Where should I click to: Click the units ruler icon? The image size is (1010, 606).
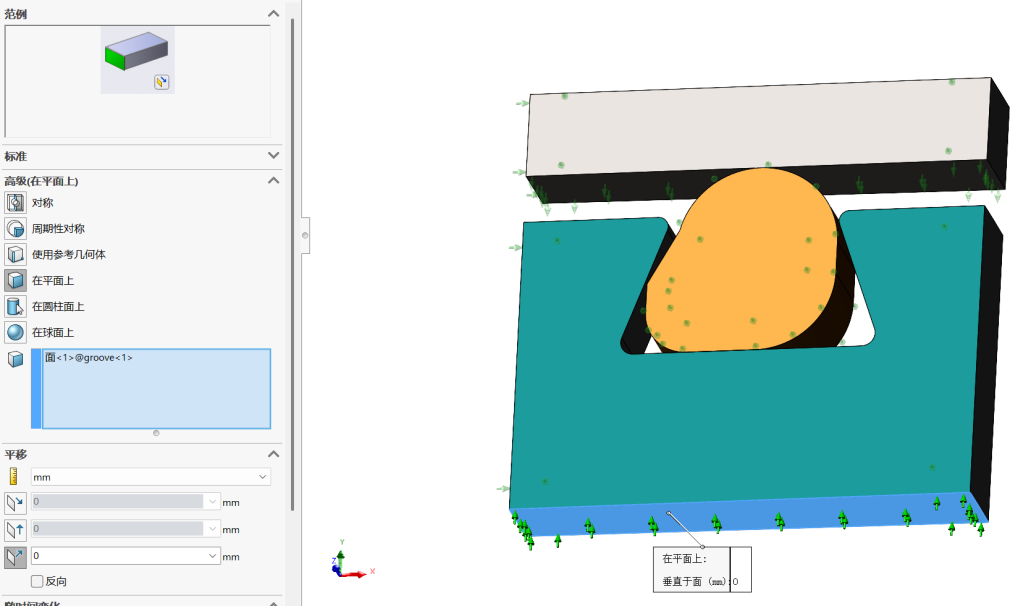click(14, 476)
